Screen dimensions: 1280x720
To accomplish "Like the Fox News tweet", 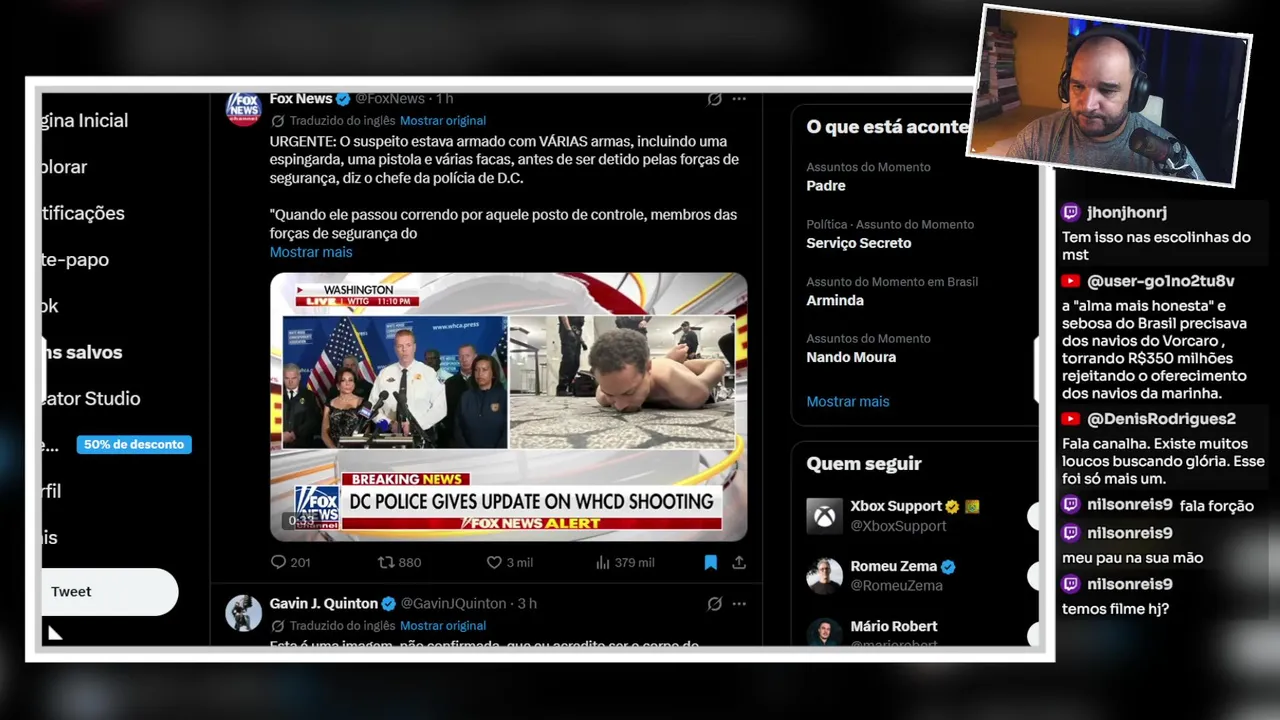I will [x=493, y=562].
